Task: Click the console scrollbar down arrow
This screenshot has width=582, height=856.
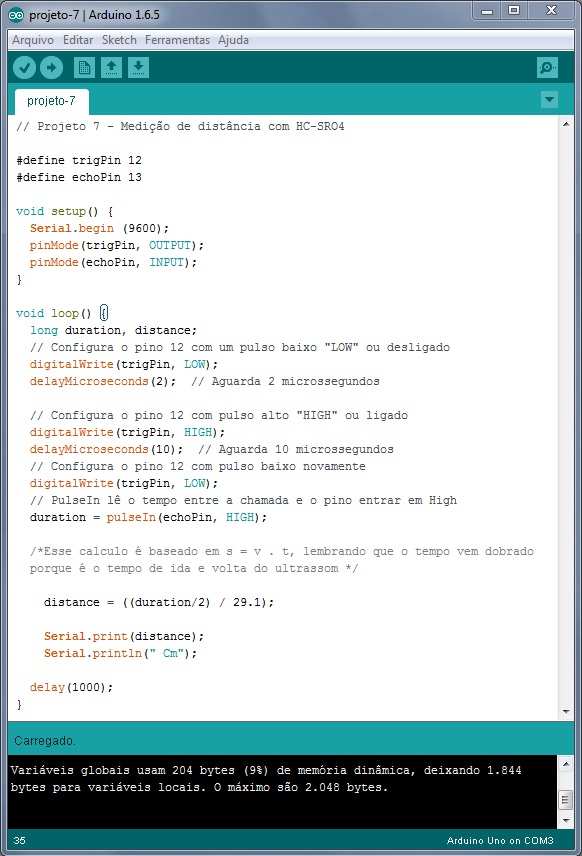Action: tap(566, 821)
